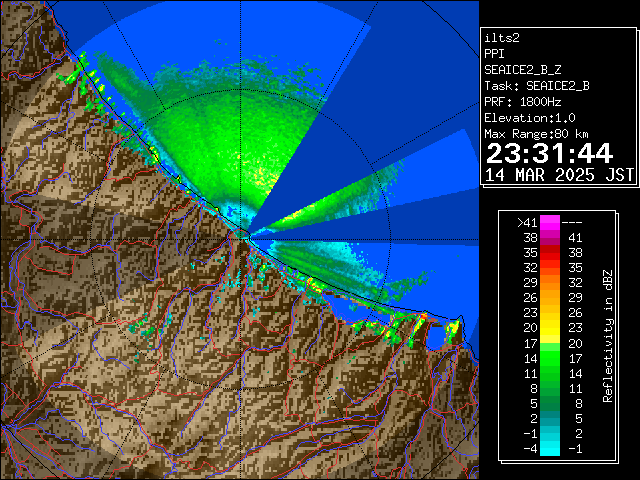Click the SEAICE2_B_Z product name
Image resolution: width=640 pixels, height=480 pixels.
(522, 70)
